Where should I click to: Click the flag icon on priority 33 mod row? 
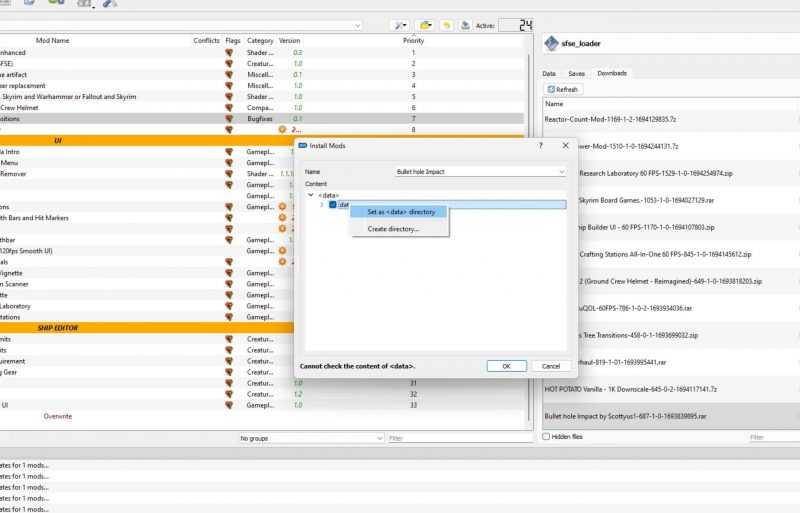coord(229,405)
